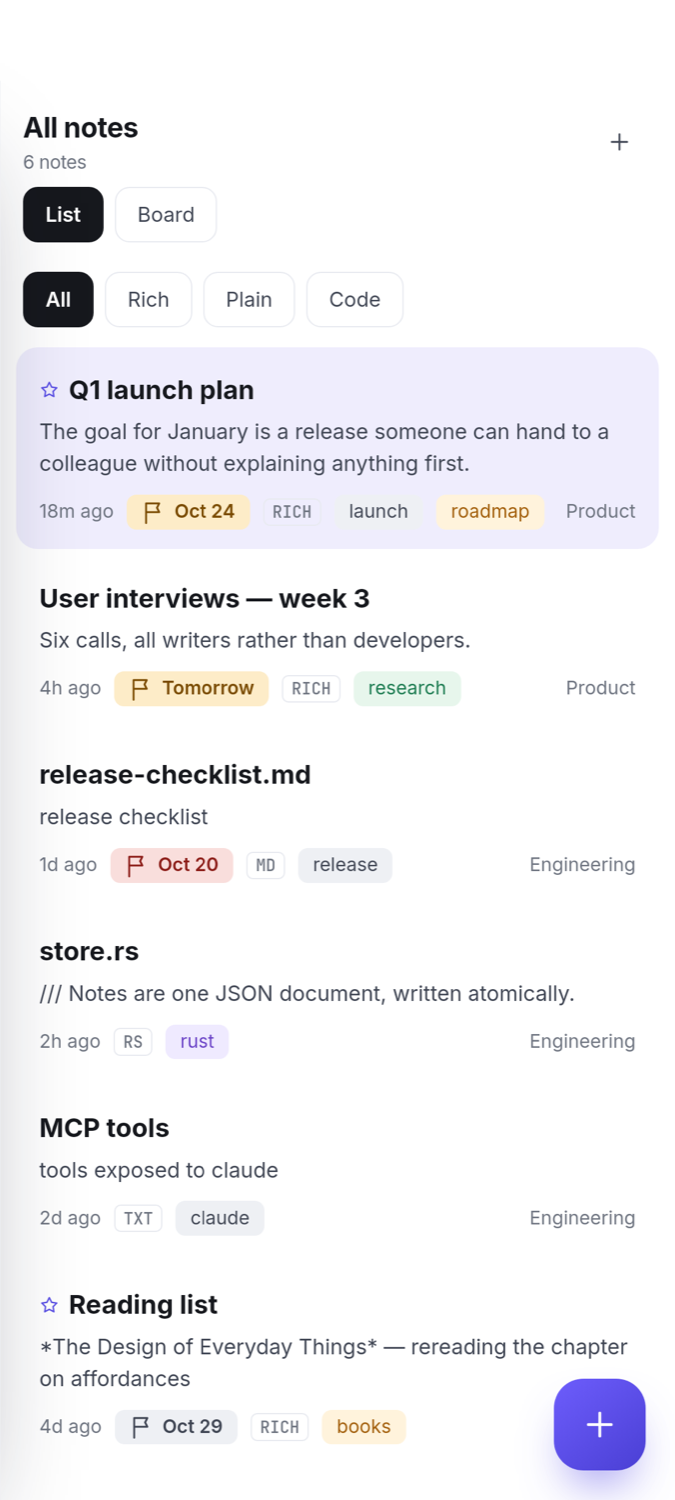The height and width of the screenshot is (1500, 675).
Task: Click RICH badge on Reading list note
Action: coord(279,1427)
